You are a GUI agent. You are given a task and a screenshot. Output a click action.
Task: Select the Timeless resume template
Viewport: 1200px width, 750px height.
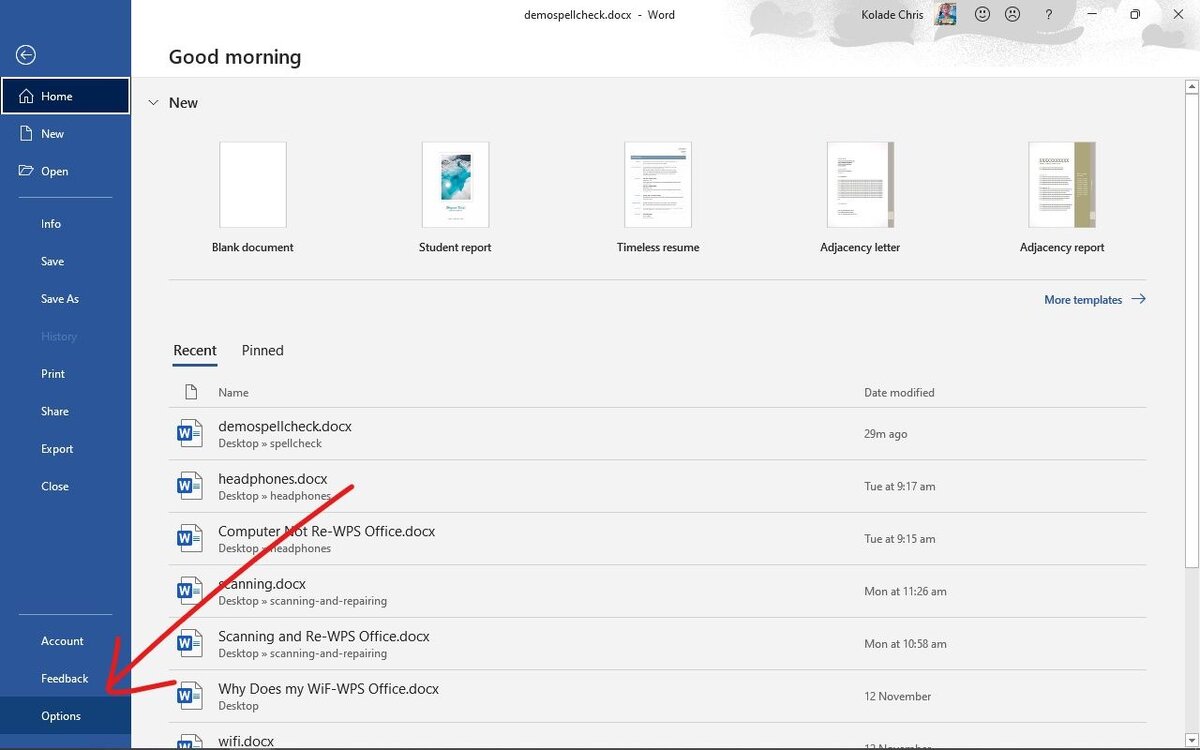coord(658,198)
